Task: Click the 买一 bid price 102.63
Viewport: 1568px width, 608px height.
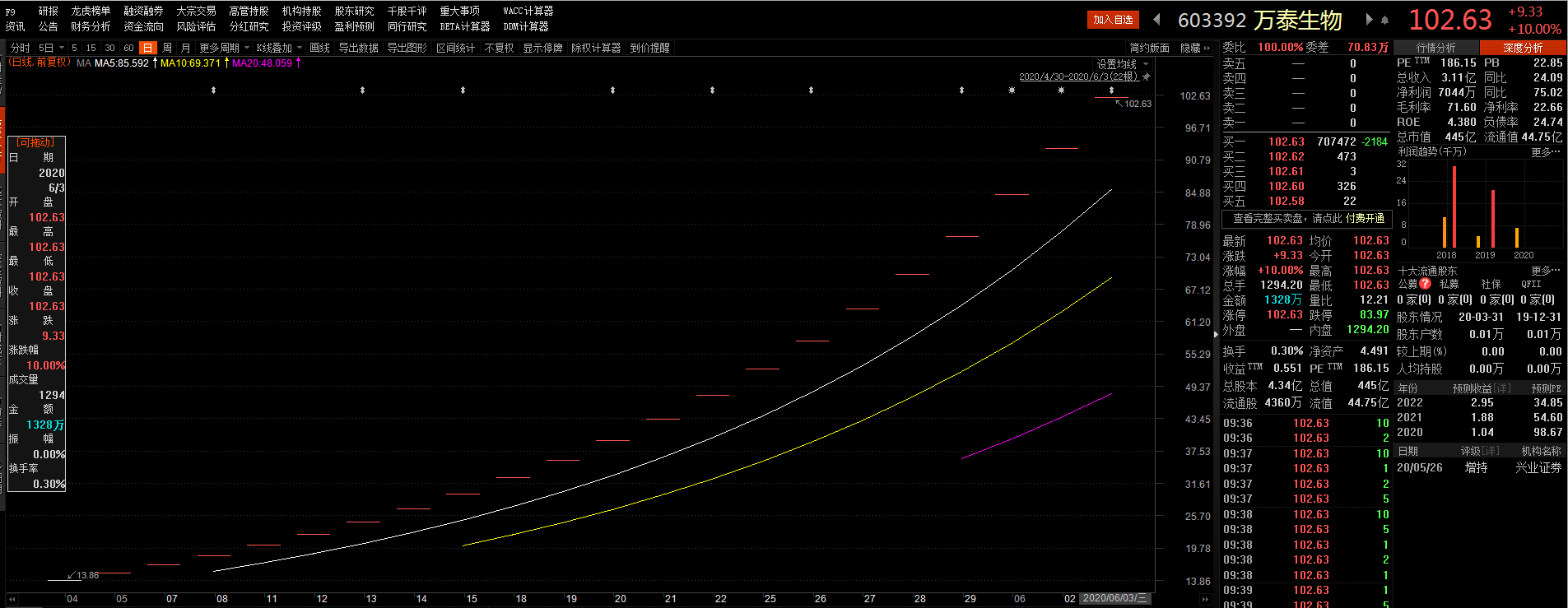Action: tap(1286, 142)
